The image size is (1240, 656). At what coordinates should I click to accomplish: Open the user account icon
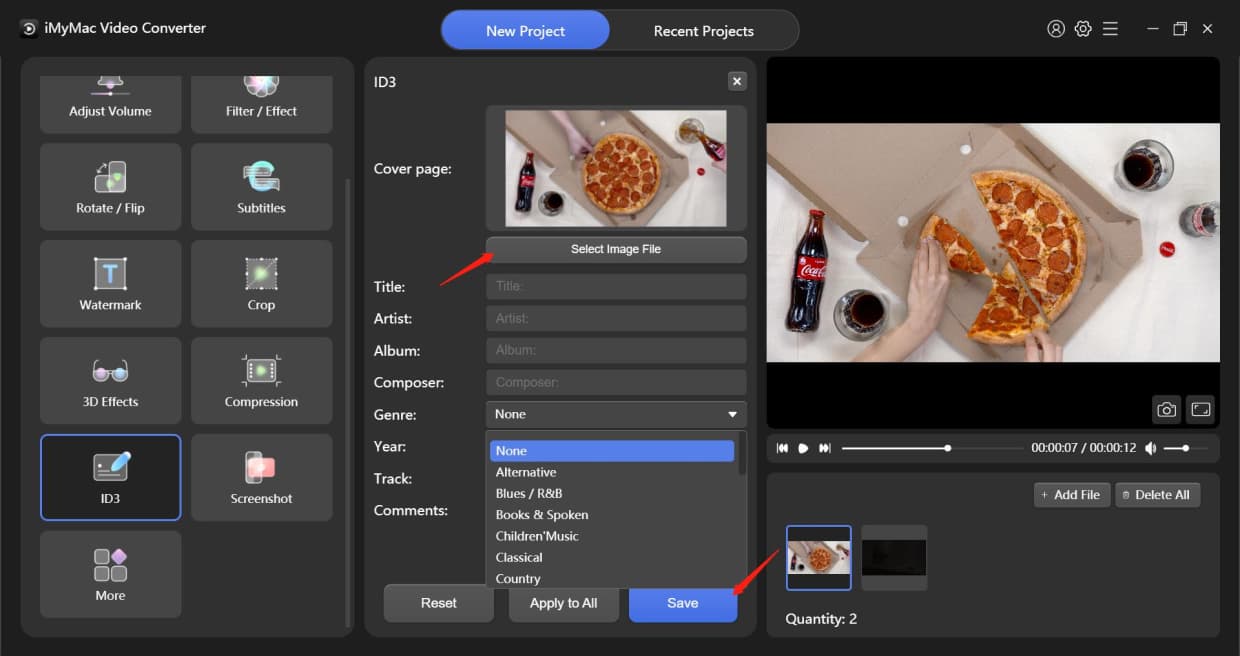pyautogui.click(x=1056, y=29)
